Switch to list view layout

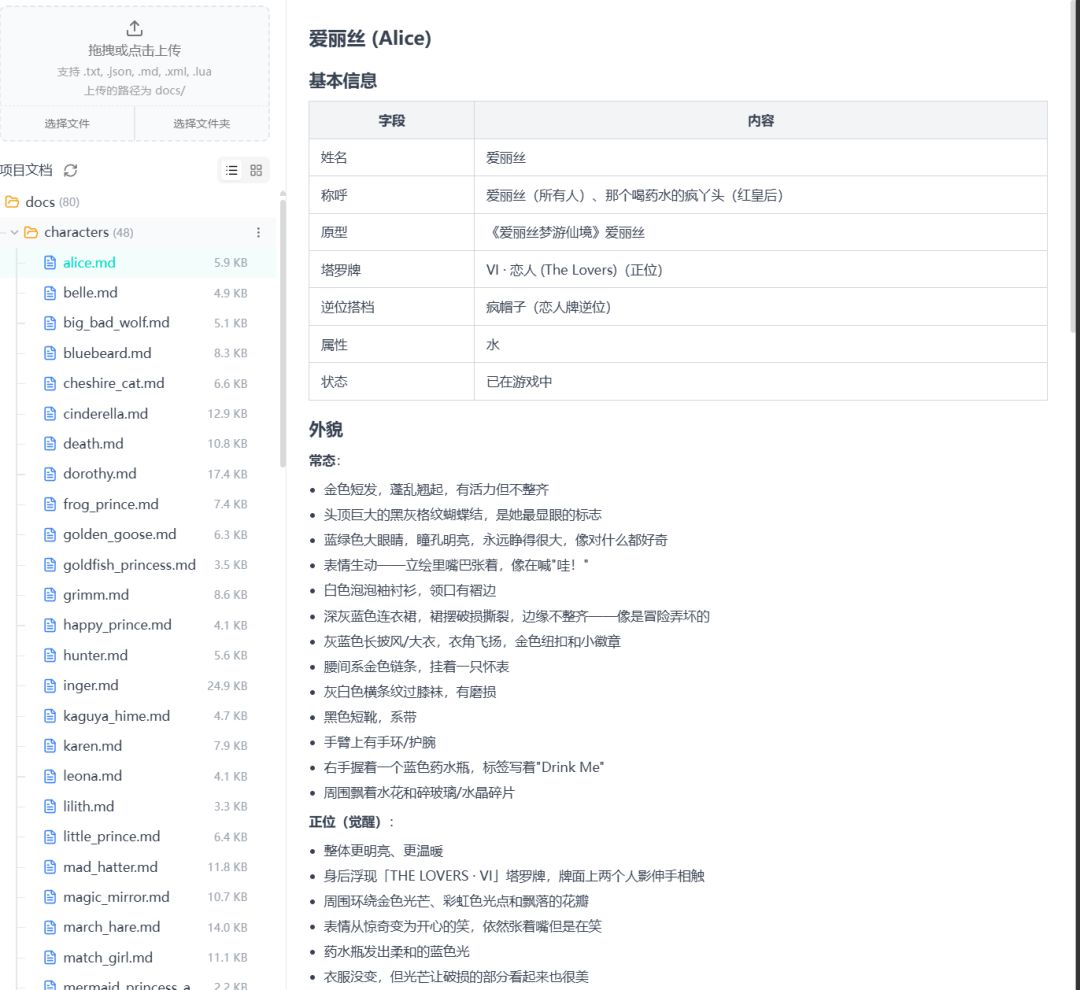point(232,170)
